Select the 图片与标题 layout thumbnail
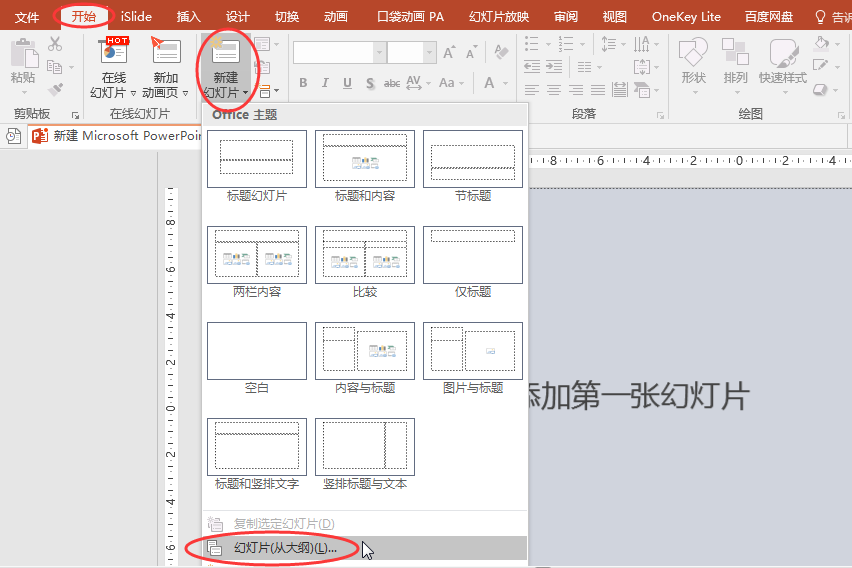 [x=473, y=351]
